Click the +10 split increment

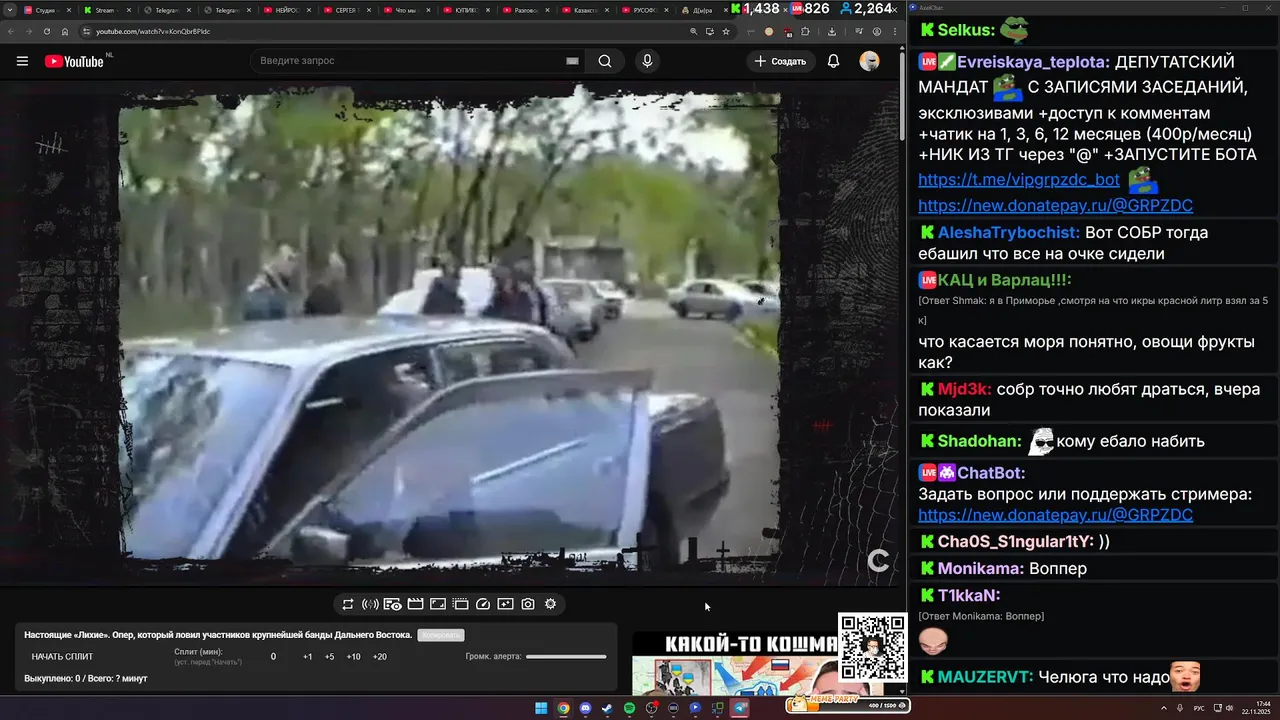click(x=353, y=657)
